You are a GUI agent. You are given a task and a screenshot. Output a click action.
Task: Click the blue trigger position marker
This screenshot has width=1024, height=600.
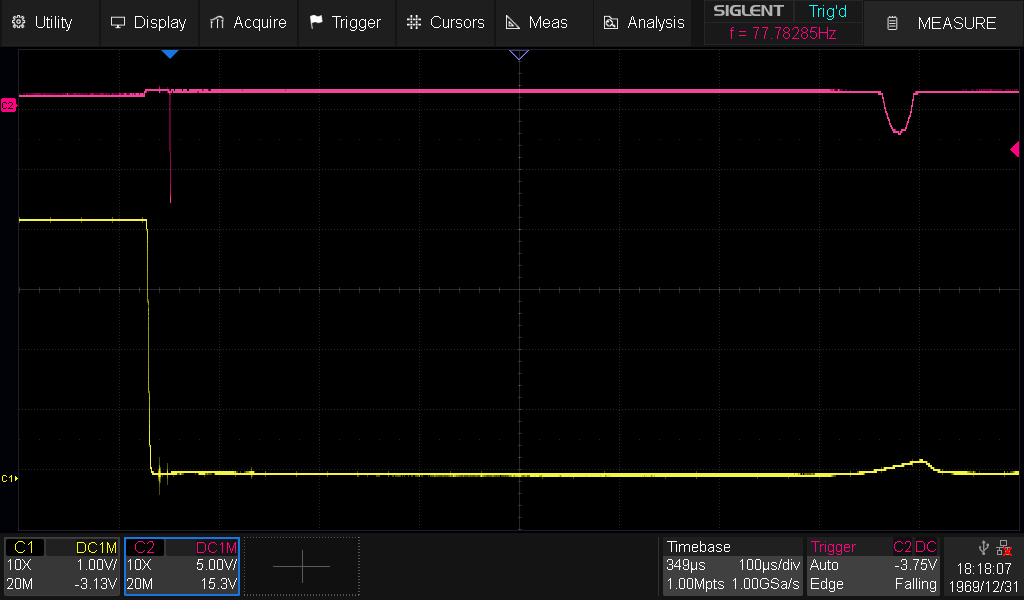(x=170, y=54)
